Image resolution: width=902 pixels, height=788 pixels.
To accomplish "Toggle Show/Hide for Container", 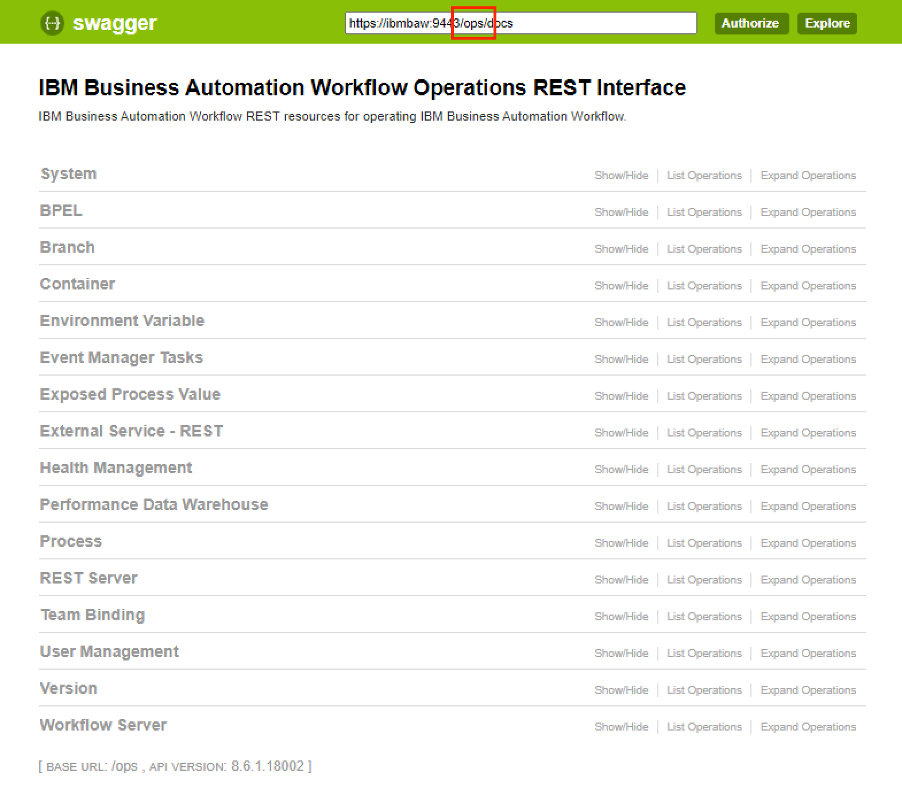I will pyautogui.click(x=621, y=286).
